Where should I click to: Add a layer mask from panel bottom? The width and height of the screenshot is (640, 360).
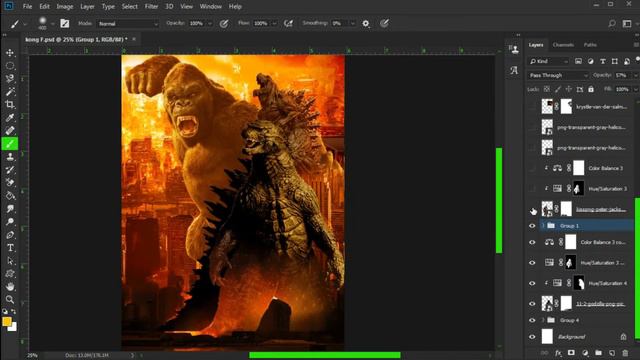pos(571,353)
